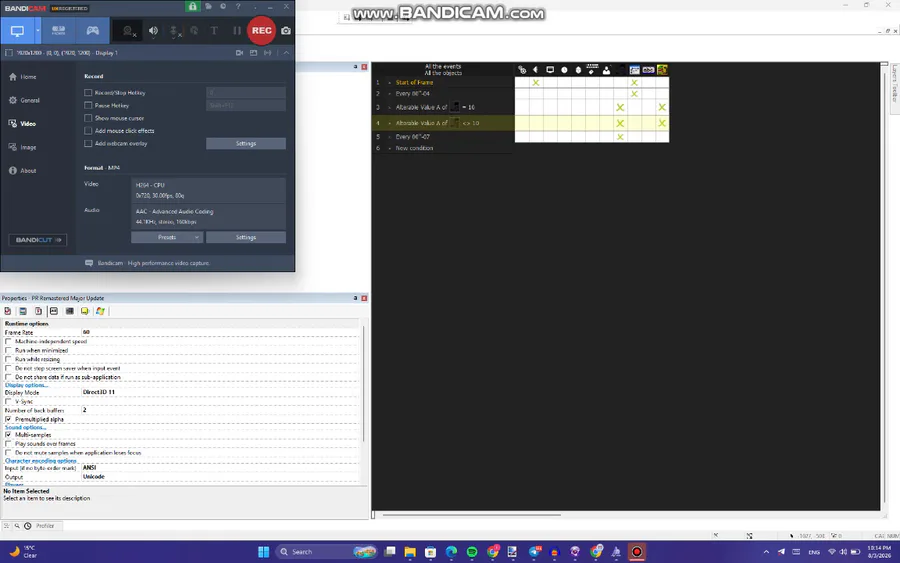
Task: Select Bandicam screen recording mode
Action: [17, 30]
